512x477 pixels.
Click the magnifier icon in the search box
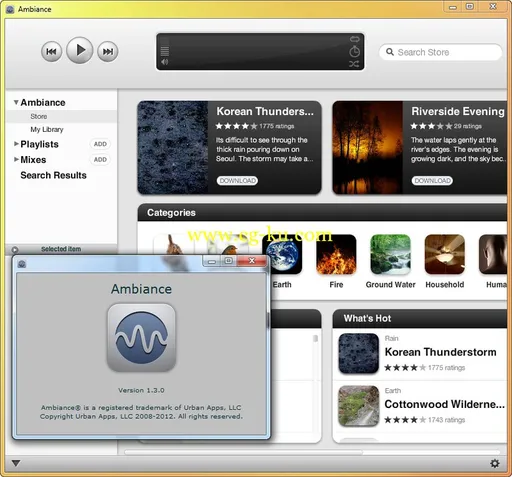tap(389, 52)
